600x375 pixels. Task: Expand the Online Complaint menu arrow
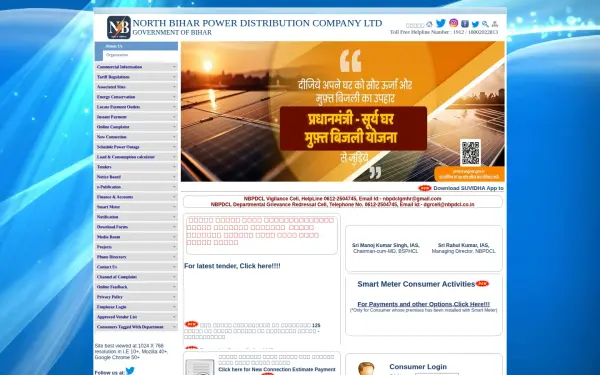(174, 127)
